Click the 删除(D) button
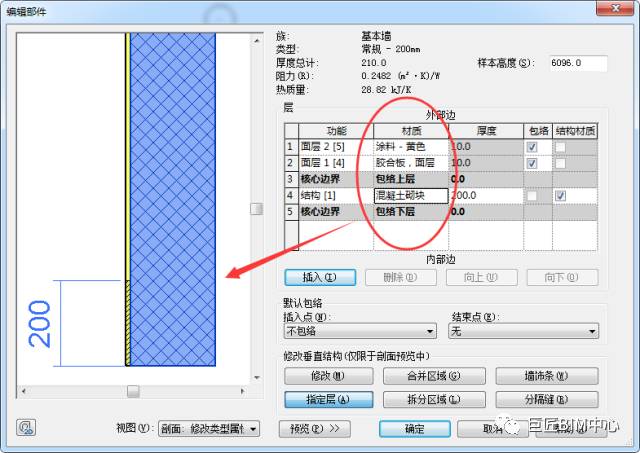 400,278
